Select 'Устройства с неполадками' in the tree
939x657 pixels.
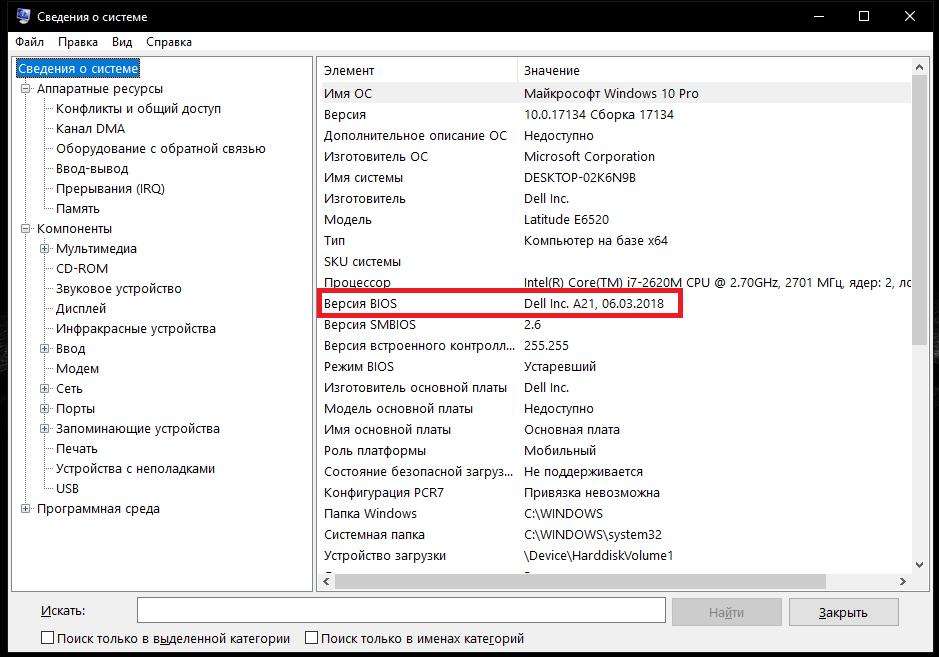[x=135, y=468]
